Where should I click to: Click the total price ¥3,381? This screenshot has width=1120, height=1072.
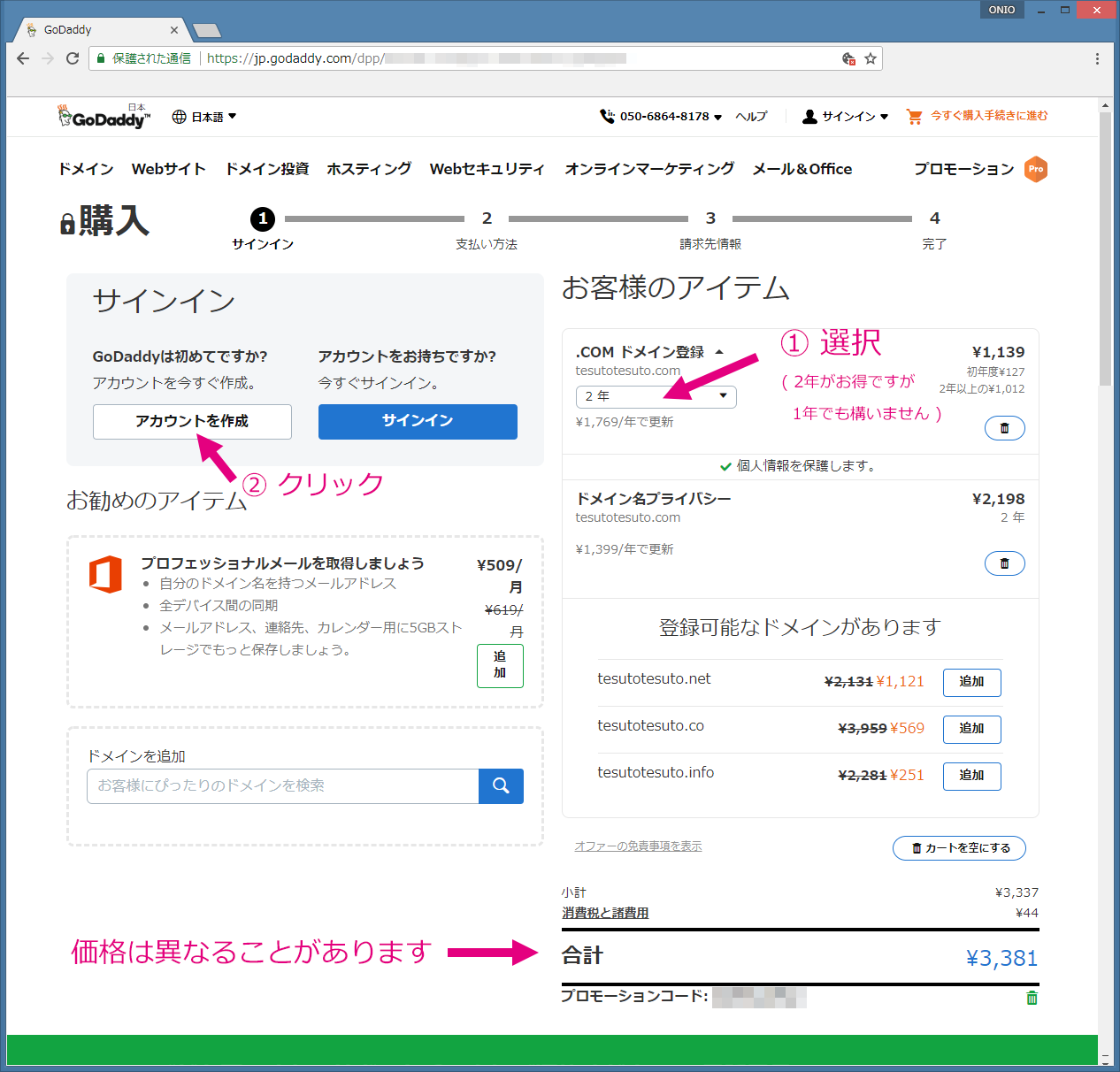pyautogui.click(x=1001, y=958)
